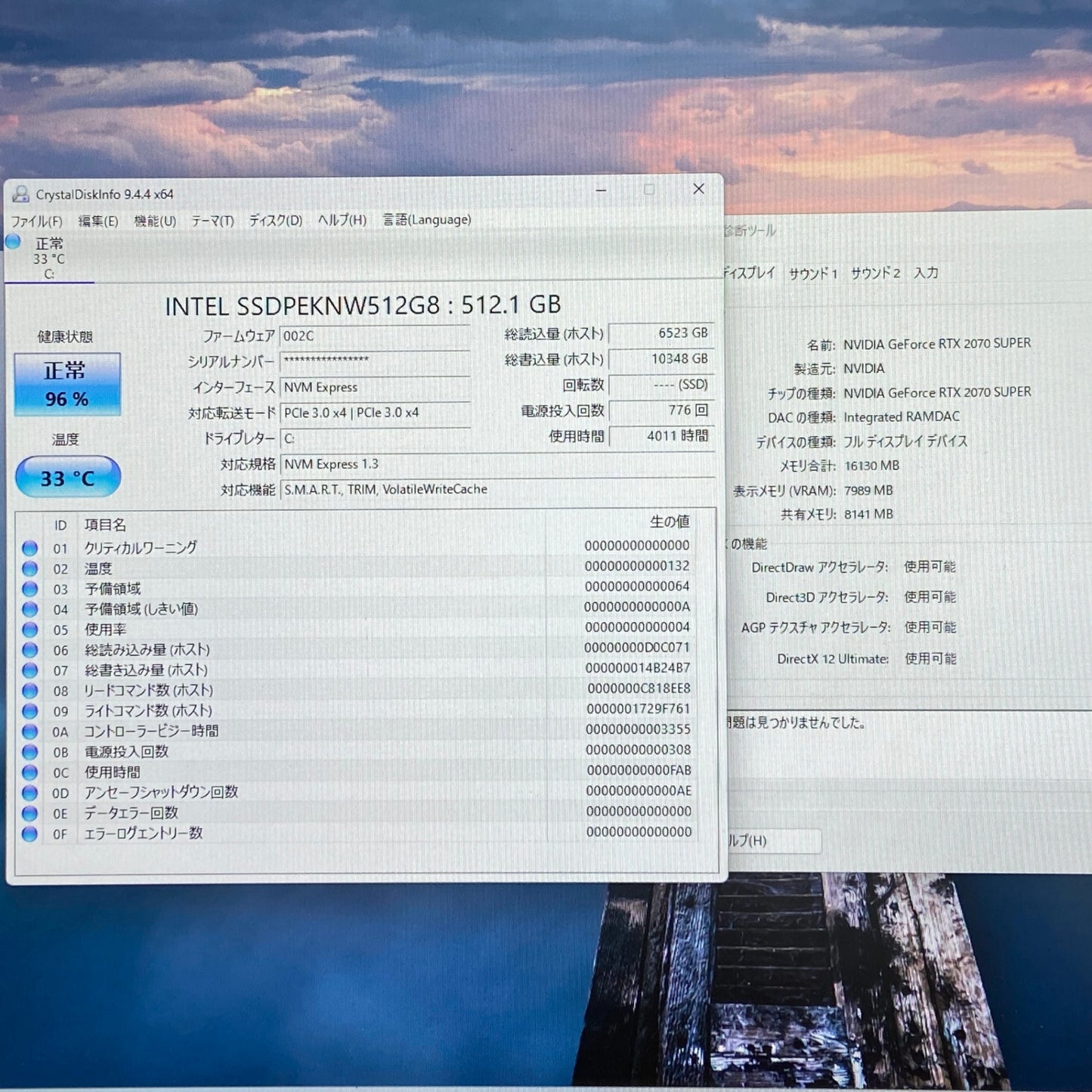The width and height of the screenshot is (1092, 1092).
Task: Select the 予備領域 (しきい値) row
Action: pos(355,608)
